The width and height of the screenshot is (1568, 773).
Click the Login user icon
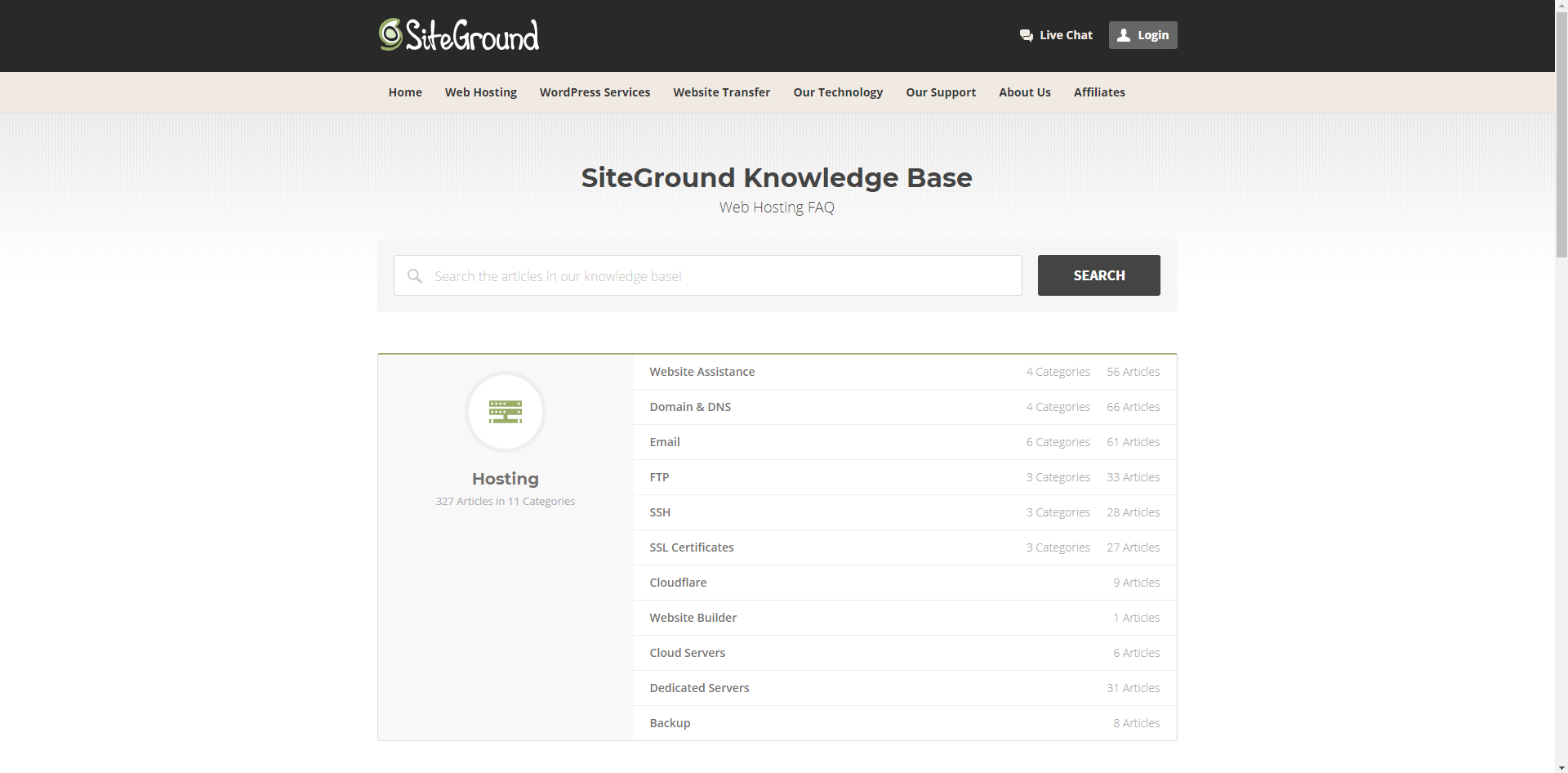tap(1124, 35)
